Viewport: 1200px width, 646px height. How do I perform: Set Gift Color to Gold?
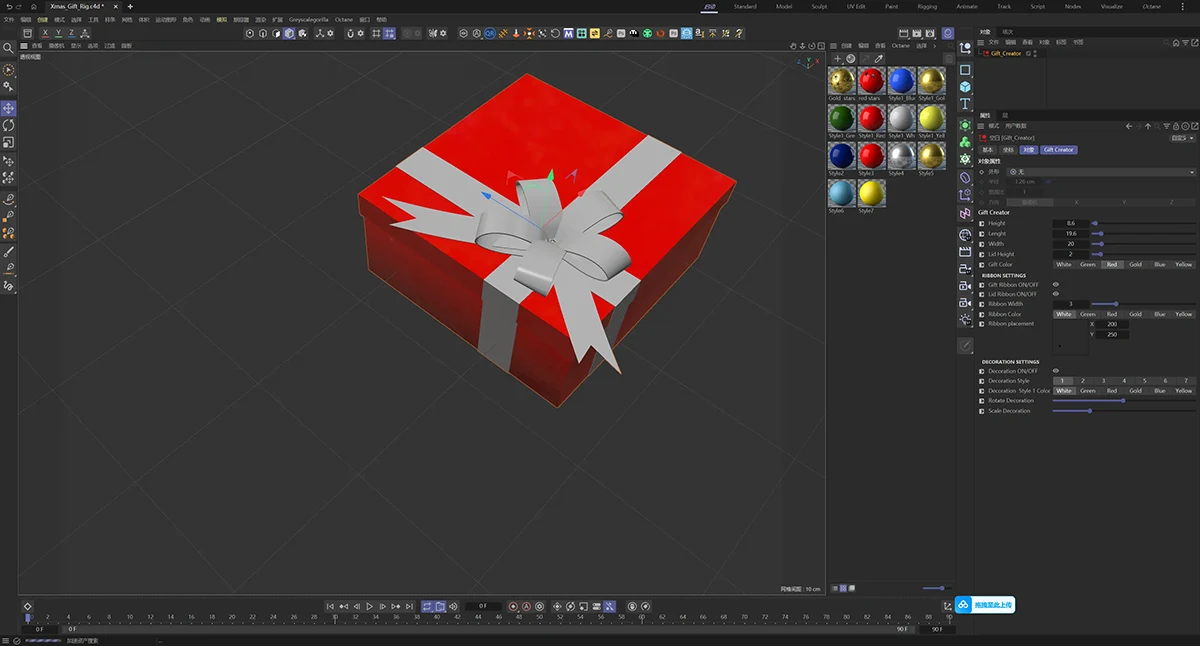pyautogui.click(x=1135, y=264)
